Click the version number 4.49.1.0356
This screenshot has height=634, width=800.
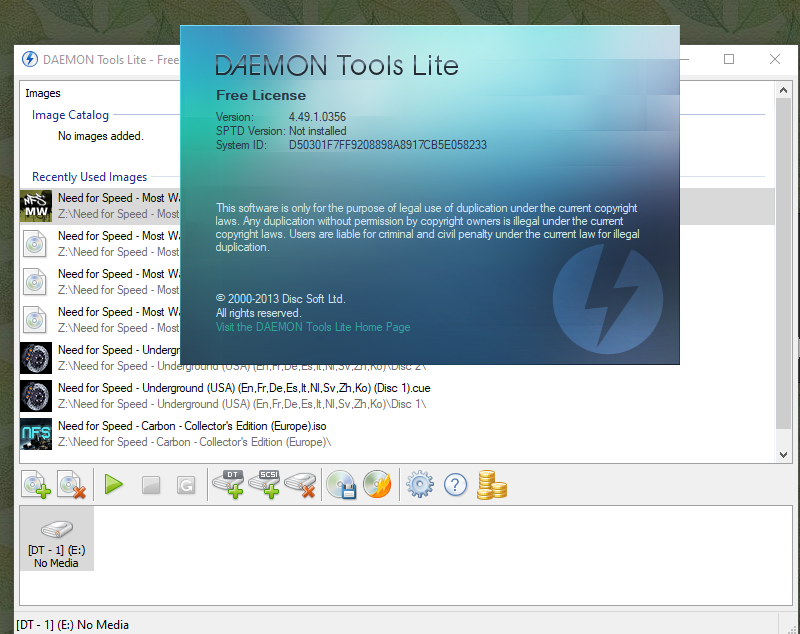tap(317, 117)
